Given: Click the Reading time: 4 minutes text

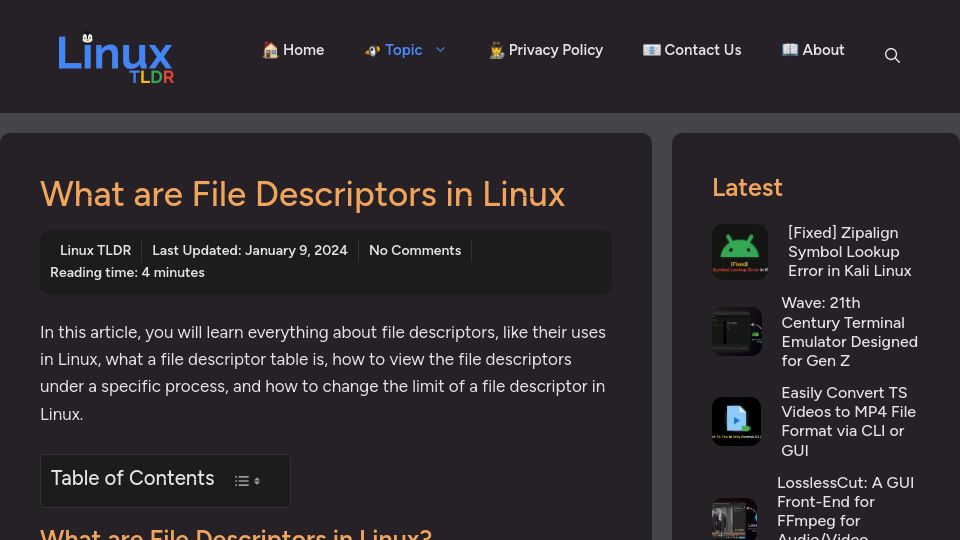Looking at the screenshot, I should (127, 272).
